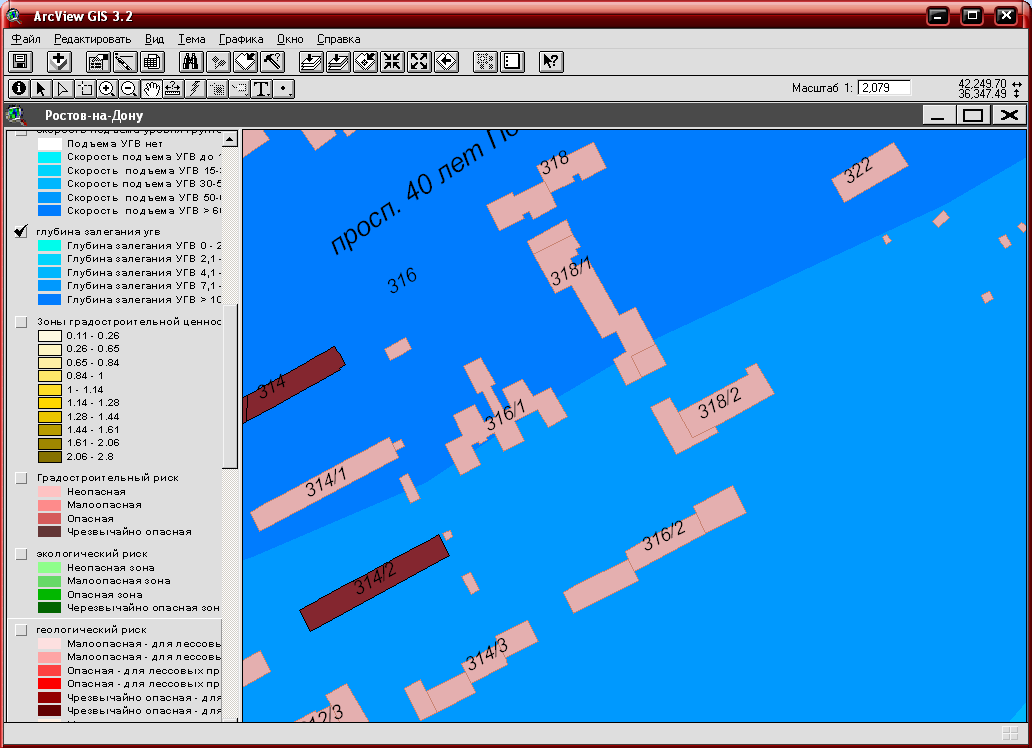The width and height of the screenshot is (1032, 748).
Task: Select the Area of Interest tool
Action: click(217, 88)
